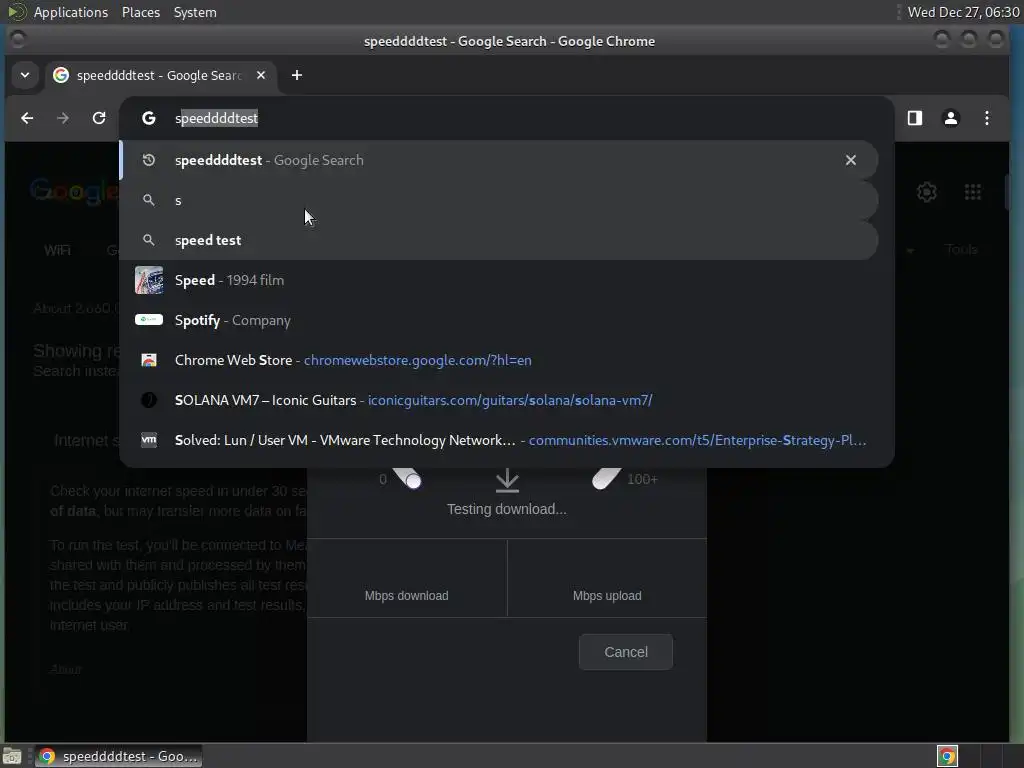Select the single letter 's' suggestion
The height and width of the screenshot is (768, 1024).
coord(499,200)
